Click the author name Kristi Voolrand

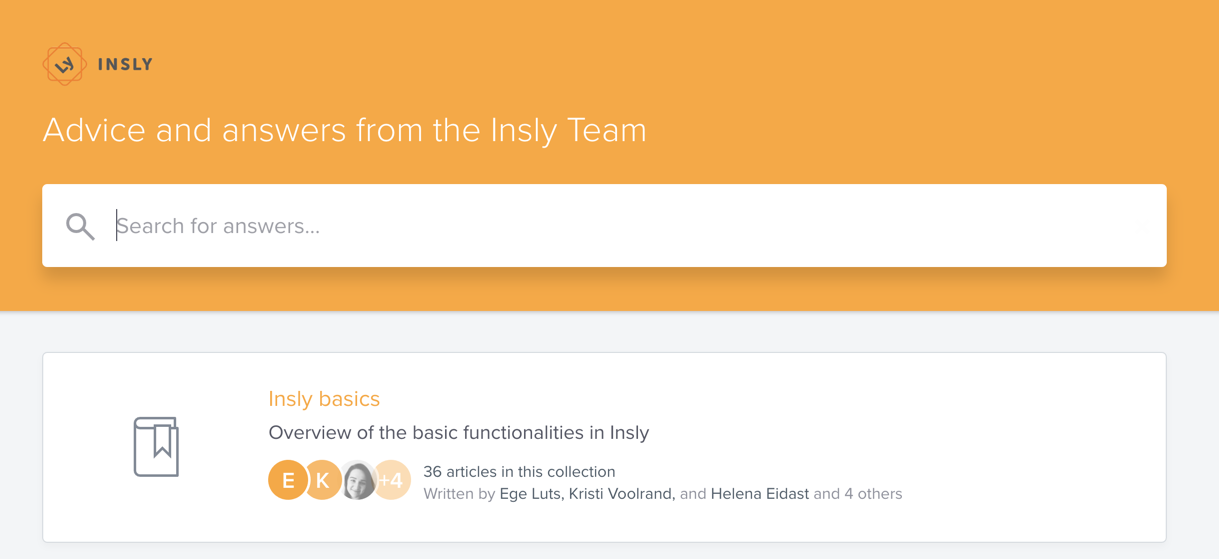click(x=622, y=494)
